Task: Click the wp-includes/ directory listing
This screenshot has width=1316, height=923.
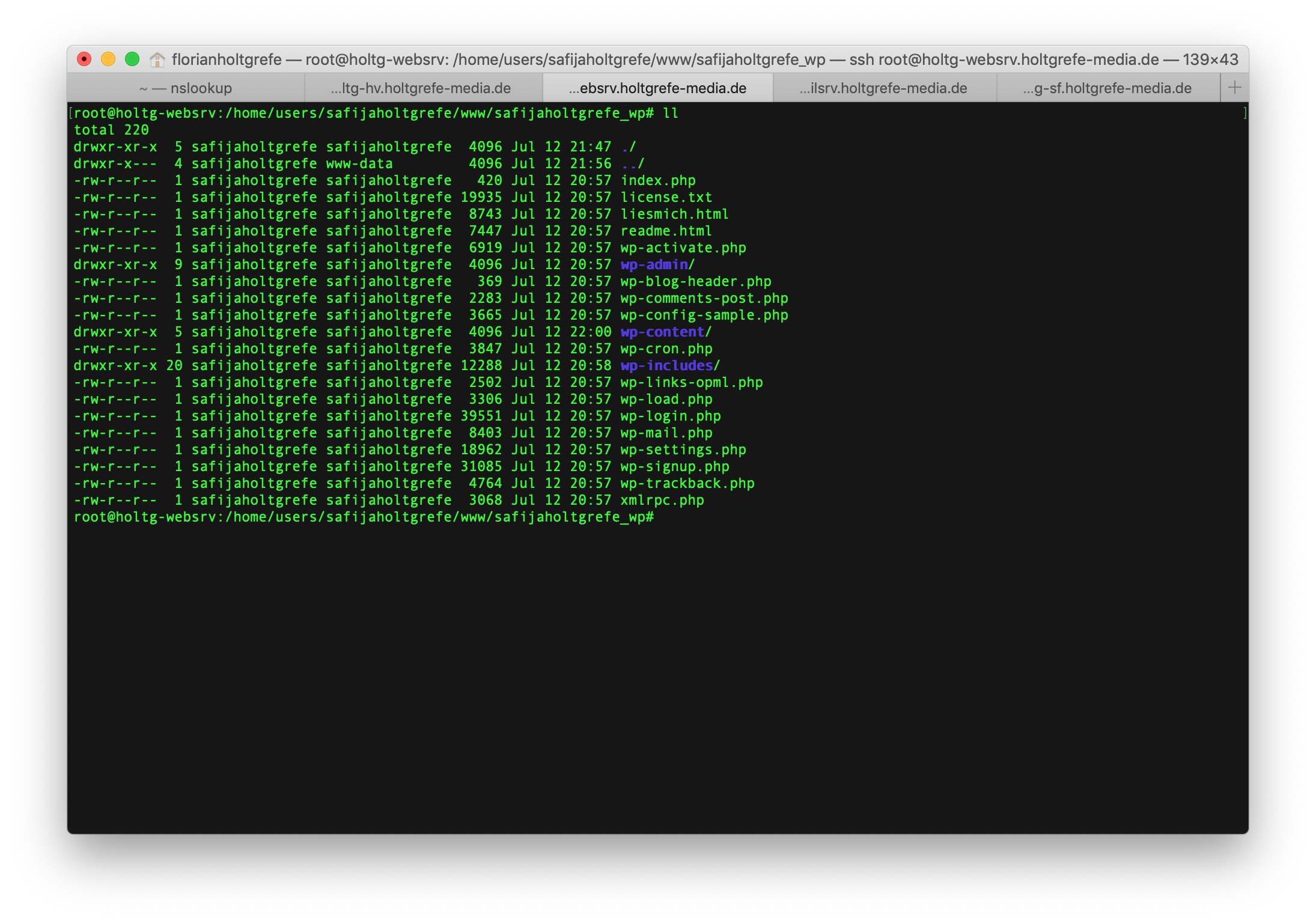Action: point(670,365)
